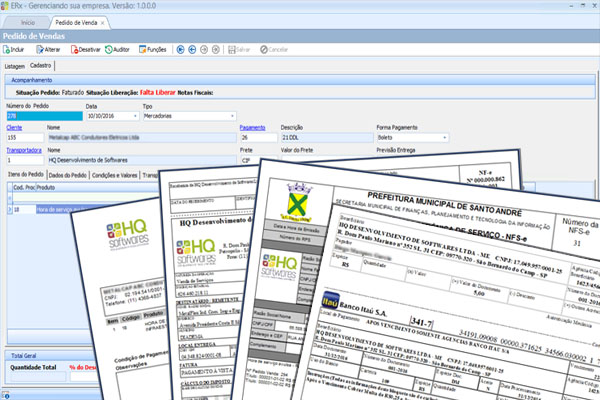This screenshot has height=400, width=600.
Task: Click the Santo André coat of arms
Action: point(298,203)
